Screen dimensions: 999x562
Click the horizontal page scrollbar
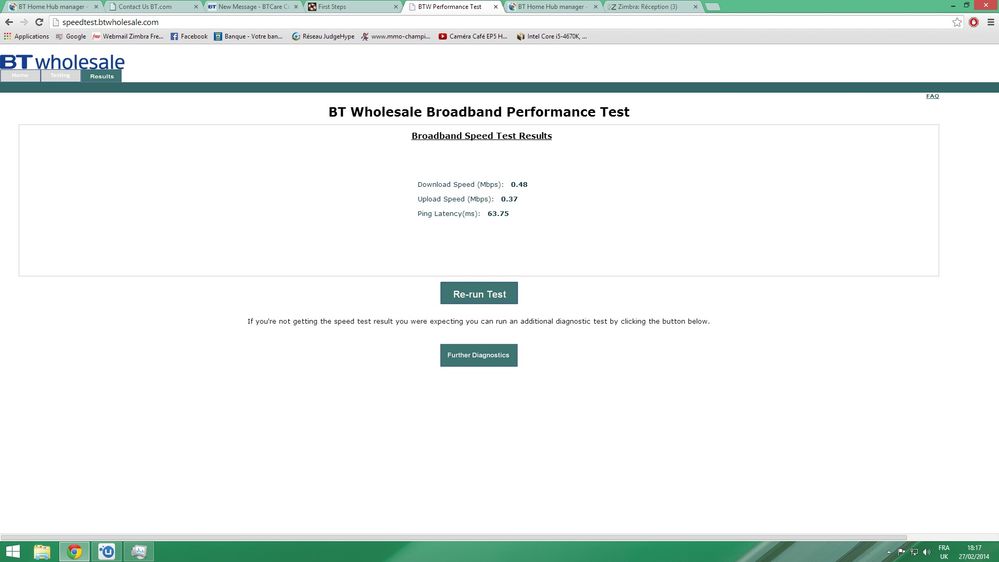(x=454, y=537)
